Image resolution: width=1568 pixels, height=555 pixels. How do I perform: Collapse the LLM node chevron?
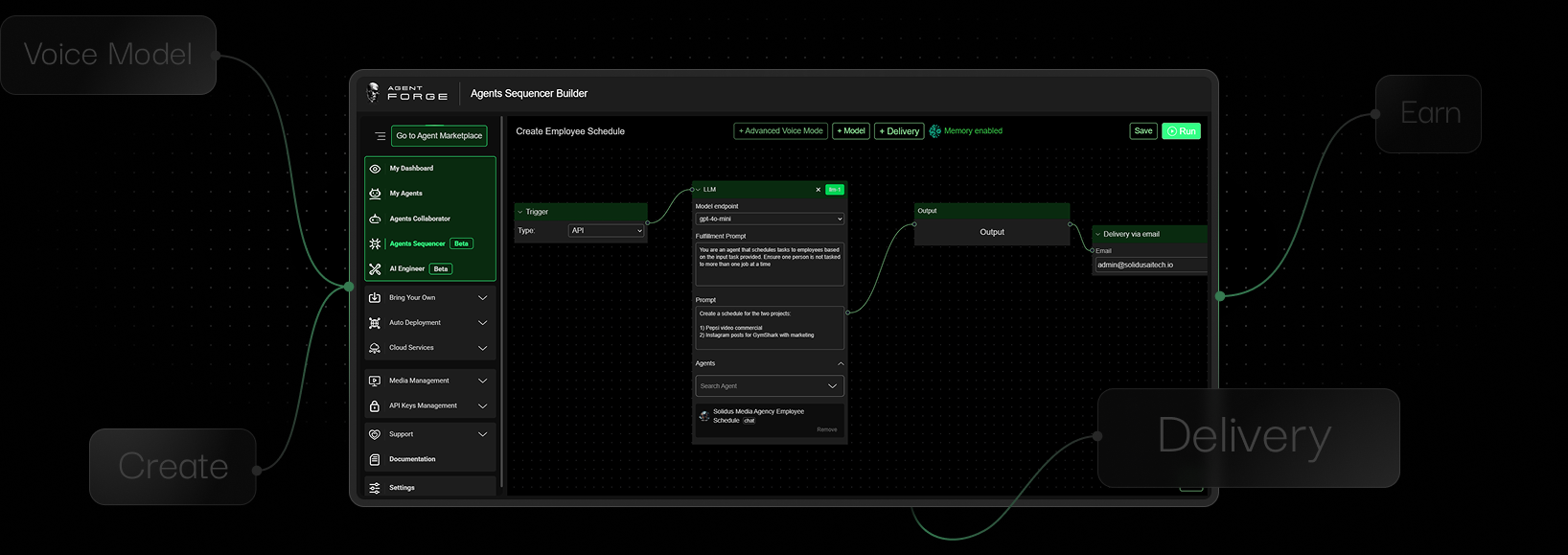[x=698, y=190]
